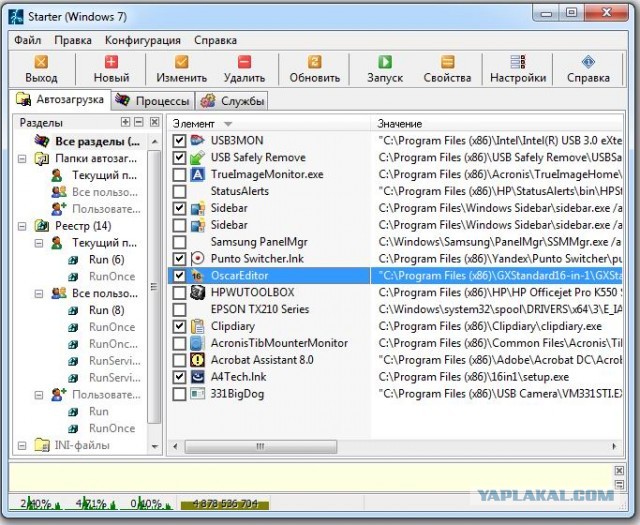Select Run (6) registry entry

(107, 260)
